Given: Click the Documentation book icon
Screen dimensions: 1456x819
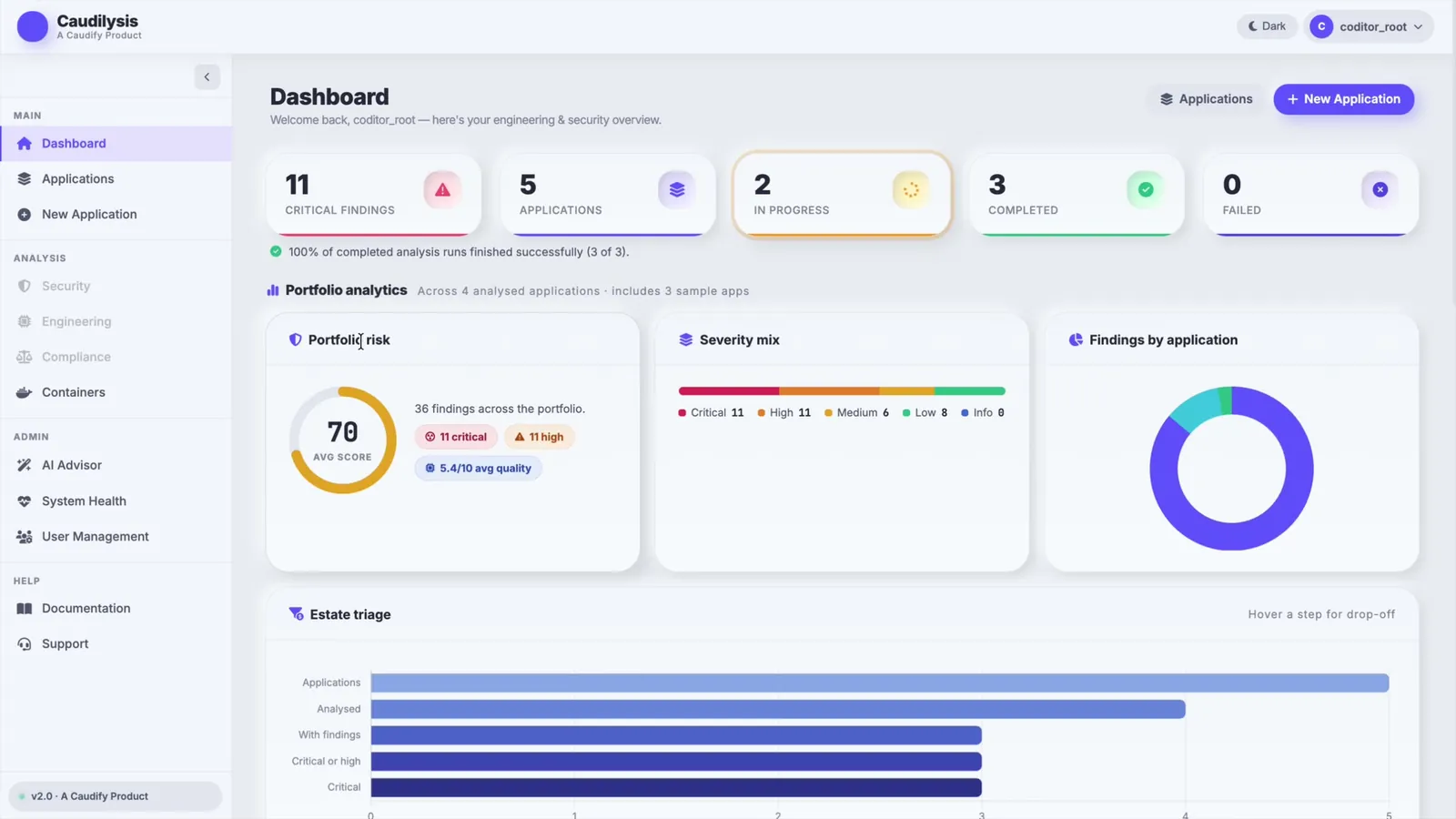Looking at the screenshot, I should (x=25, y=609).
